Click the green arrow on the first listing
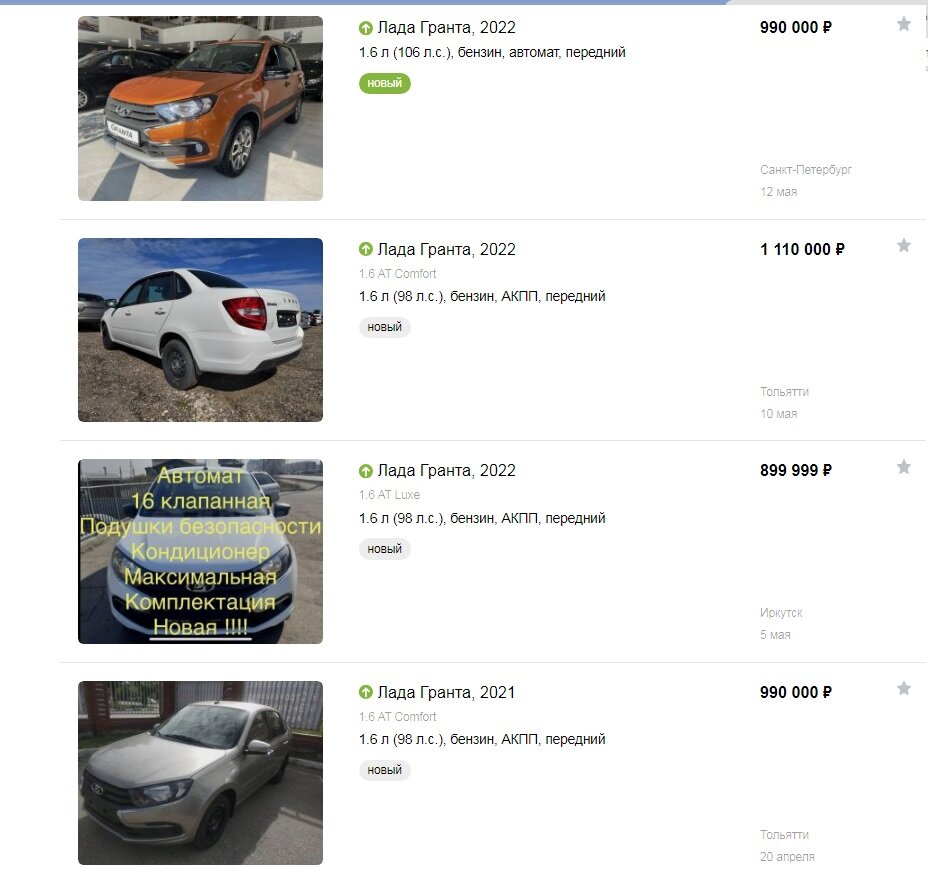928x888 pixels. 366,28
